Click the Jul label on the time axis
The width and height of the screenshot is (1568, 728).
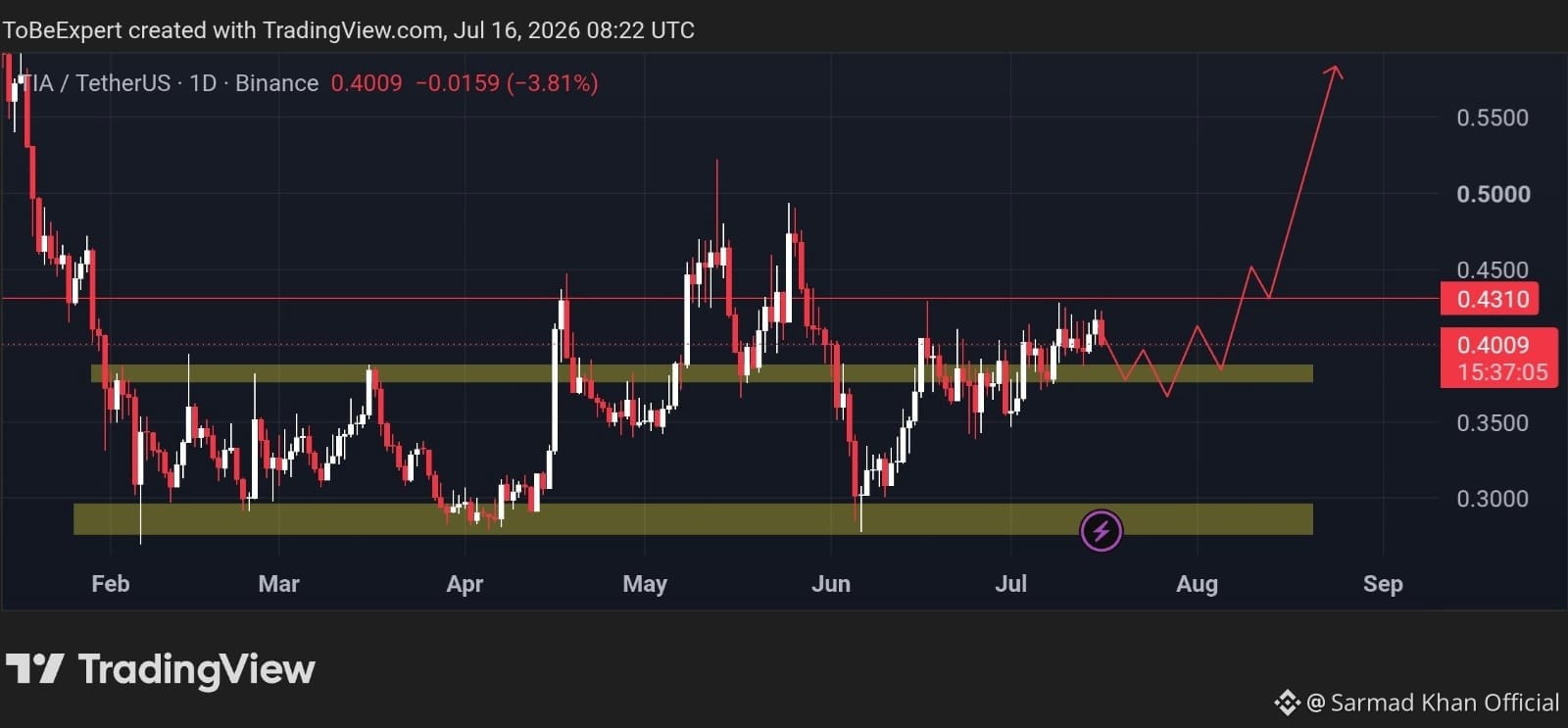1011,584
